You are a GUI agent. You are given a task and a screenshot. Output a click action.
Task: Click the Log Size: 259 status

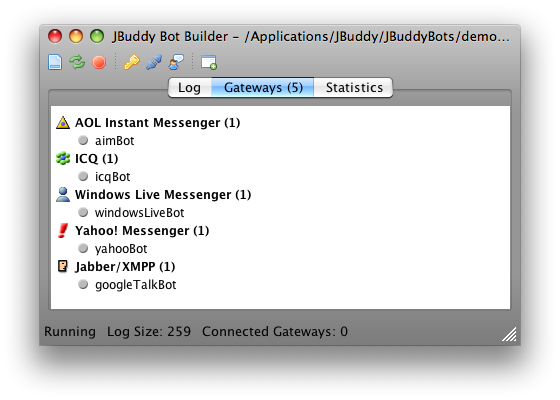tap(149, 331)
